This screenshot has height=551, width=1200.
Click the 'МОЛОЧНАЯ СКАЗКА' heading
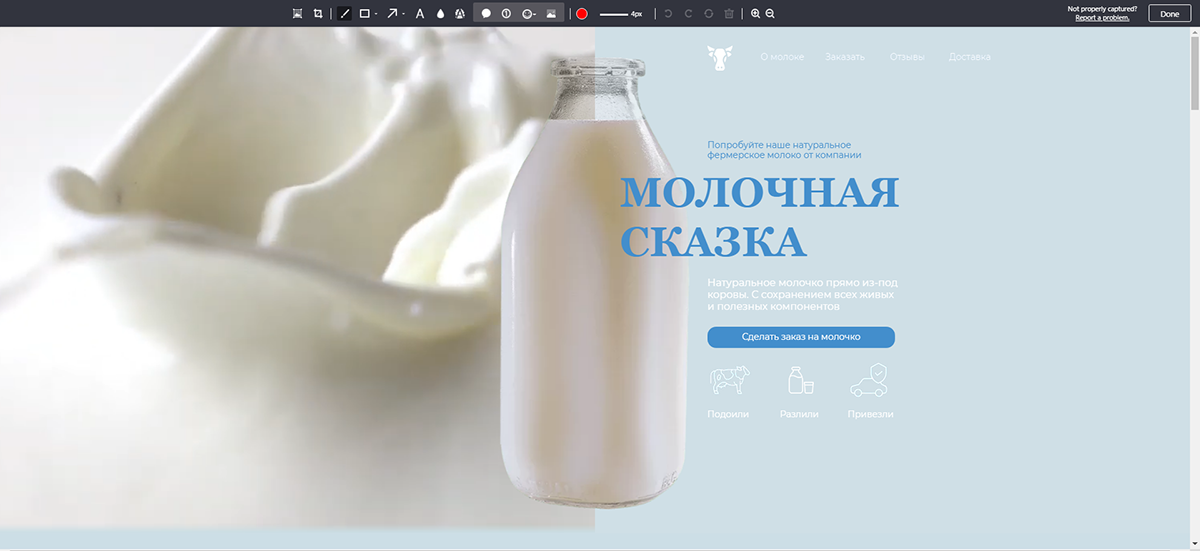[x=760, y=217]
